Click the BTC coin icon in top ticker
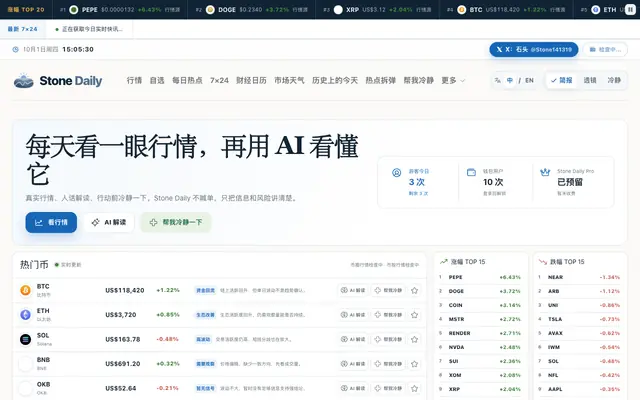640x400 pixels. tap(462, 9)
